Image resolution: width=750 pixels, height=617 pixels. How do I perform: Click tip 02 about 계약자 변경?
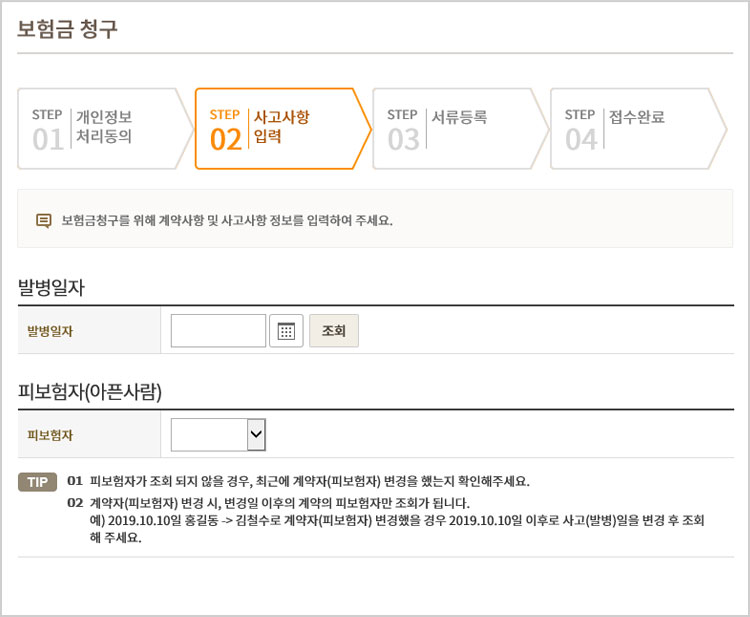pos(386,520)
